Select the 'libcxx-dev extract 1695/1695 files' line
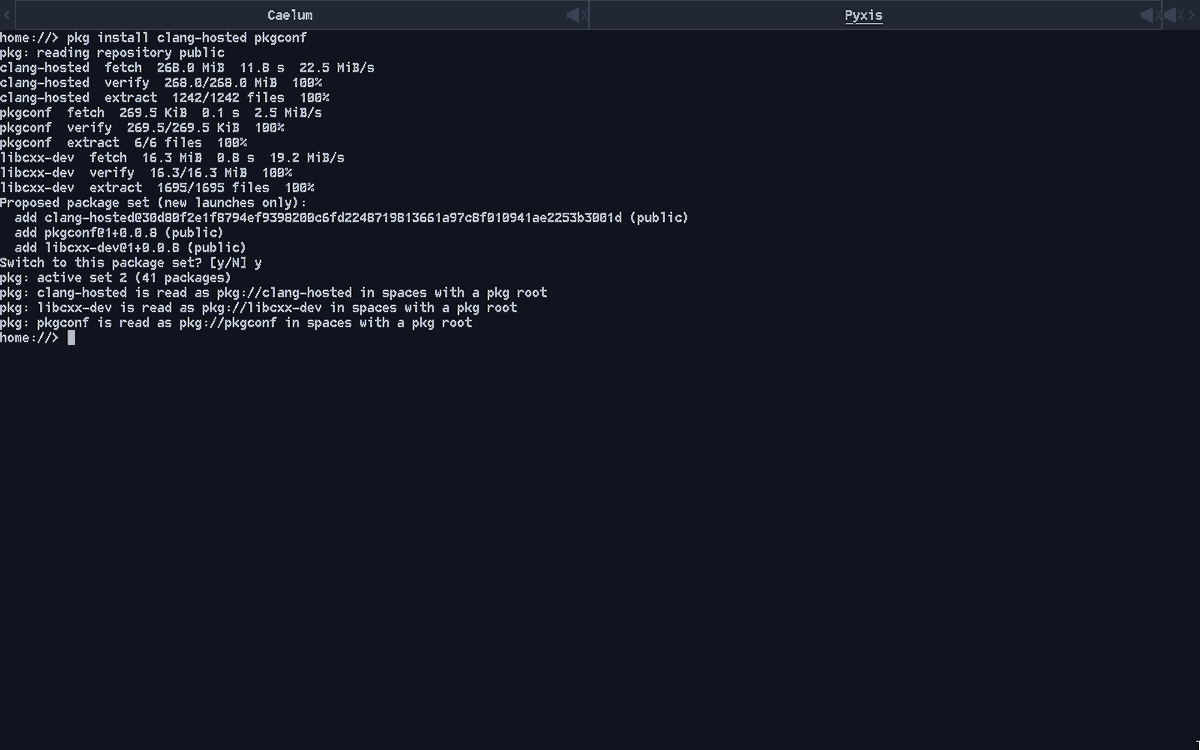 click(x=157, y=188)
